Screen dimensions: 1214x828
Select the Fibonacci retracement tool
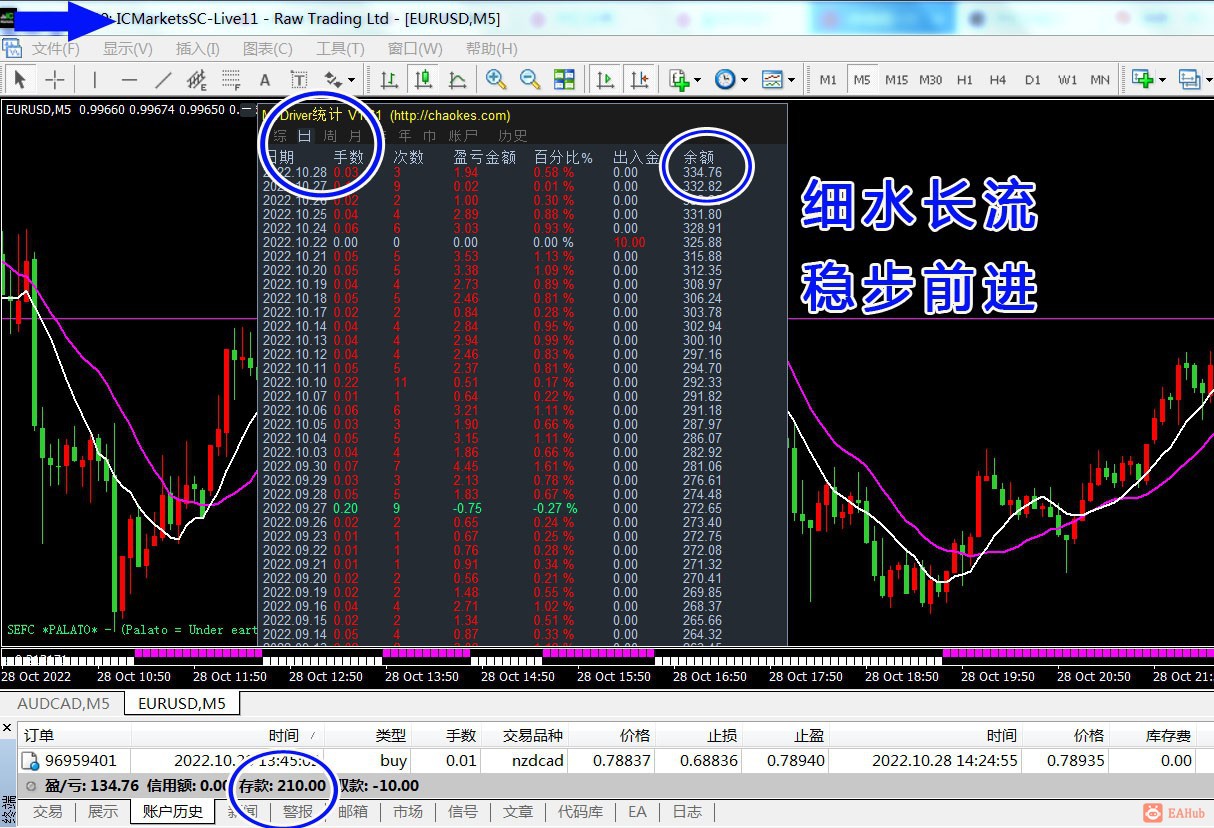coord(231,80)
